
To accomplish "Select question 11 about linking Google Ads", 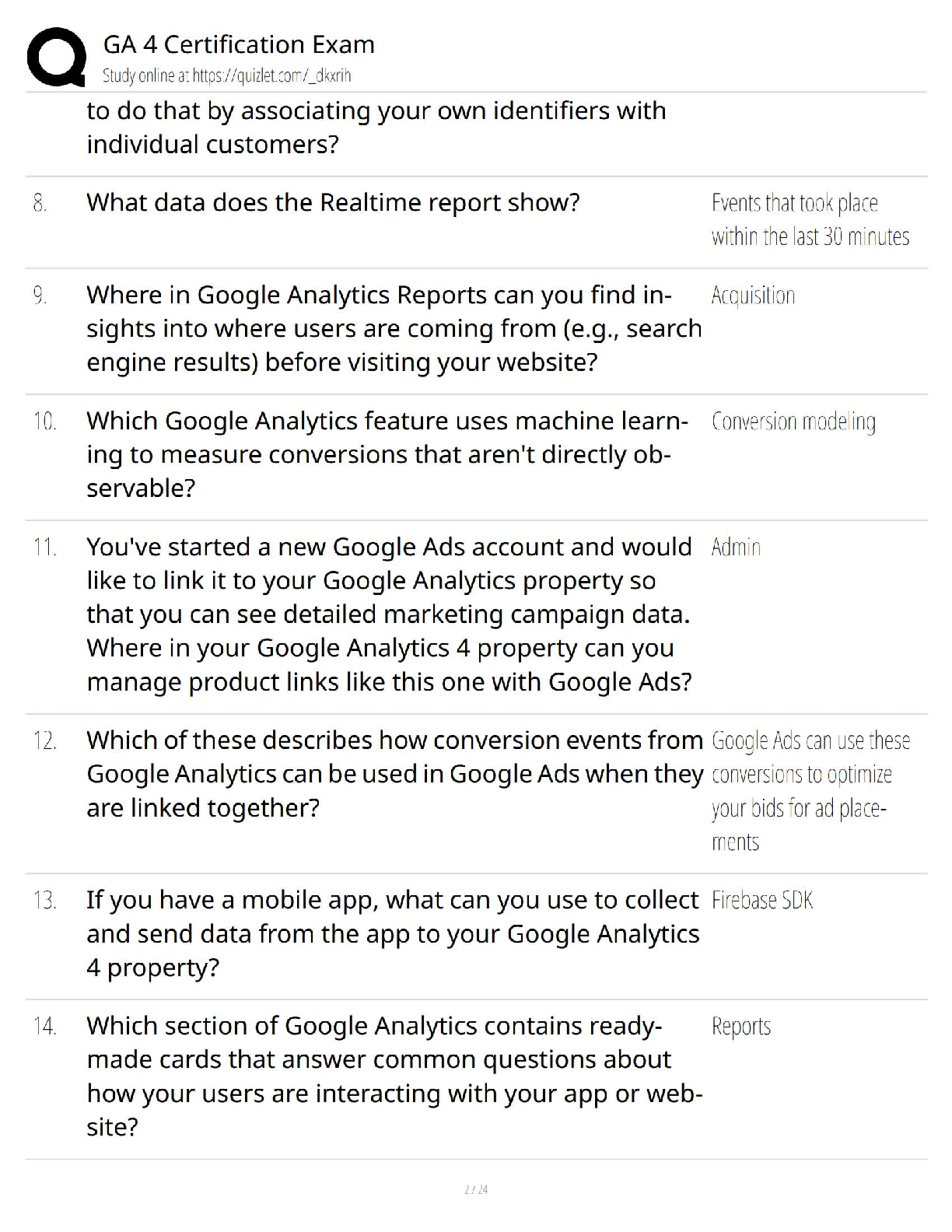I will tap(389, 614).
